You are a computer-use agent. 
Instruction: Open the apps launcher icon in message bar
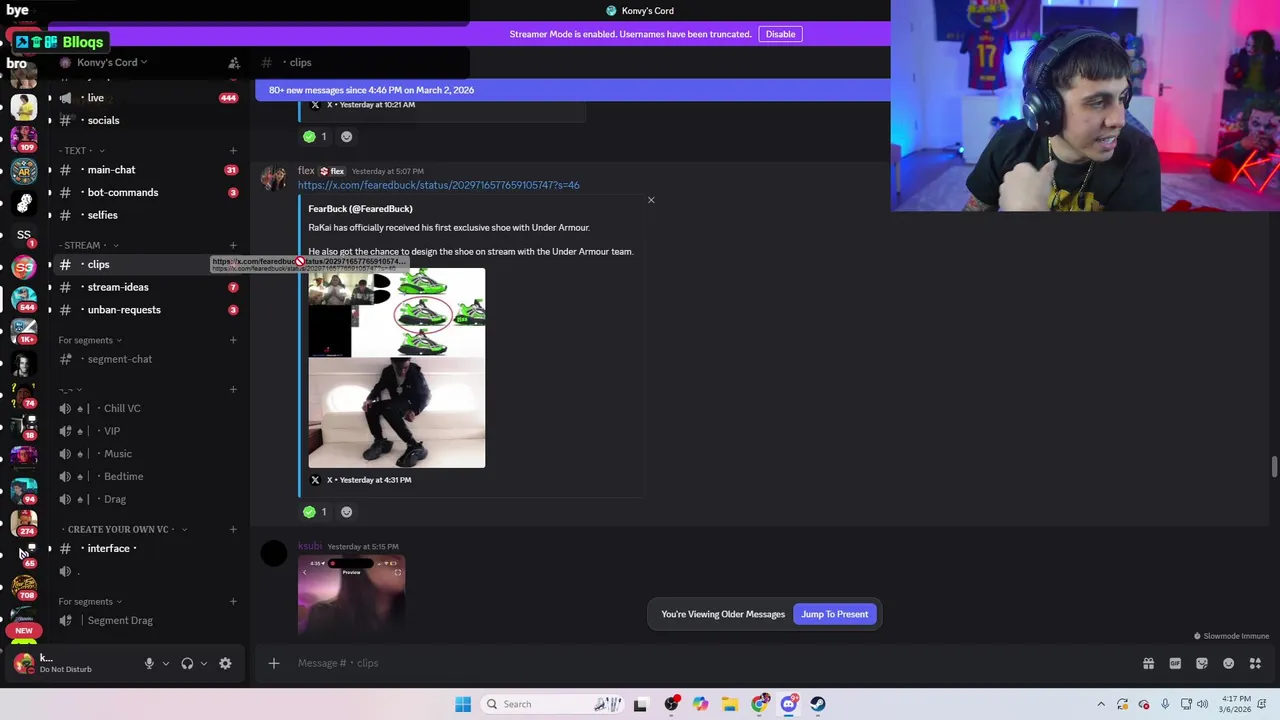pos(1255,663)
